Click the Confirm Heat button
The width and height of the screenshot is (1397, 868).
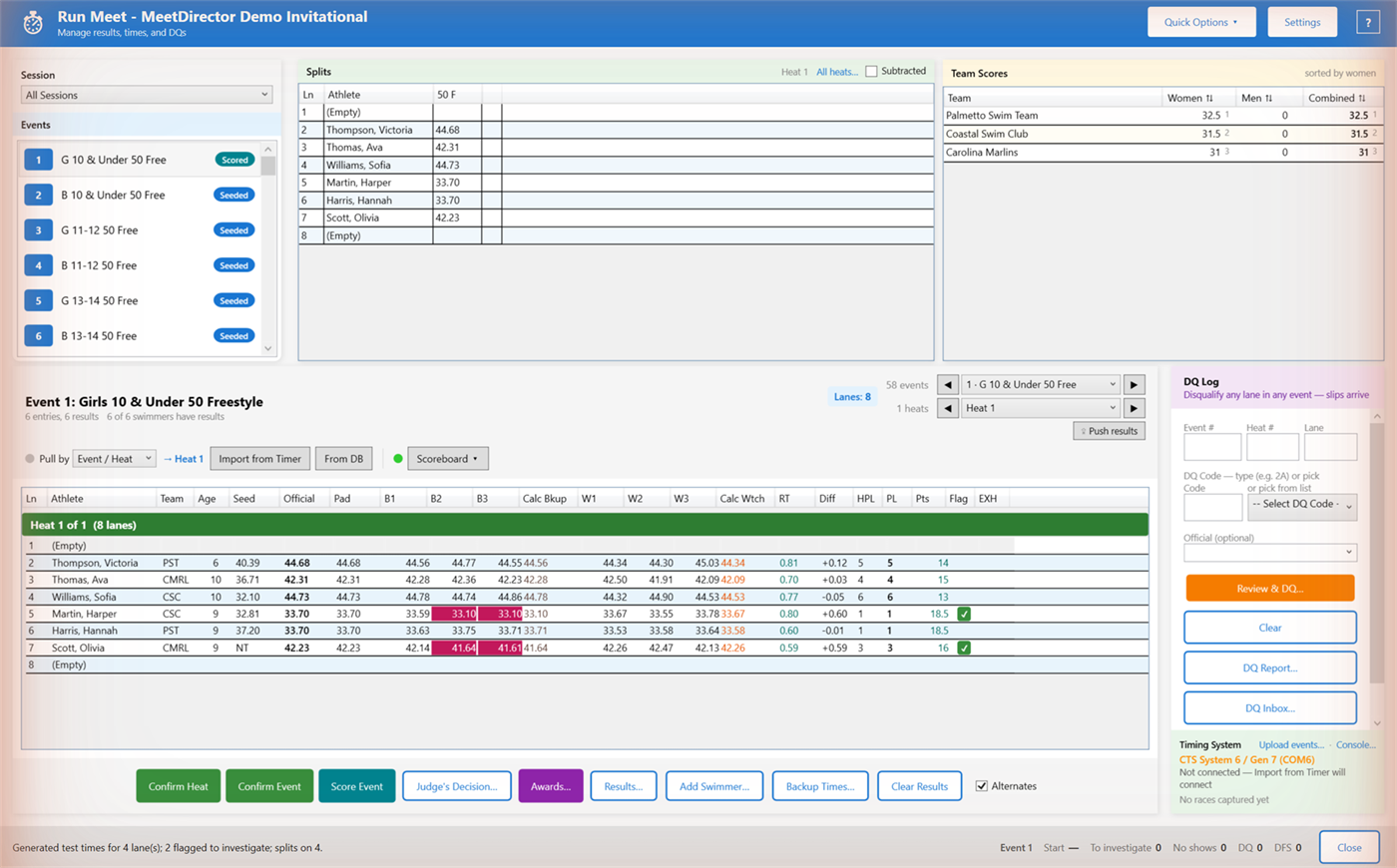click(x=179, y=786)
